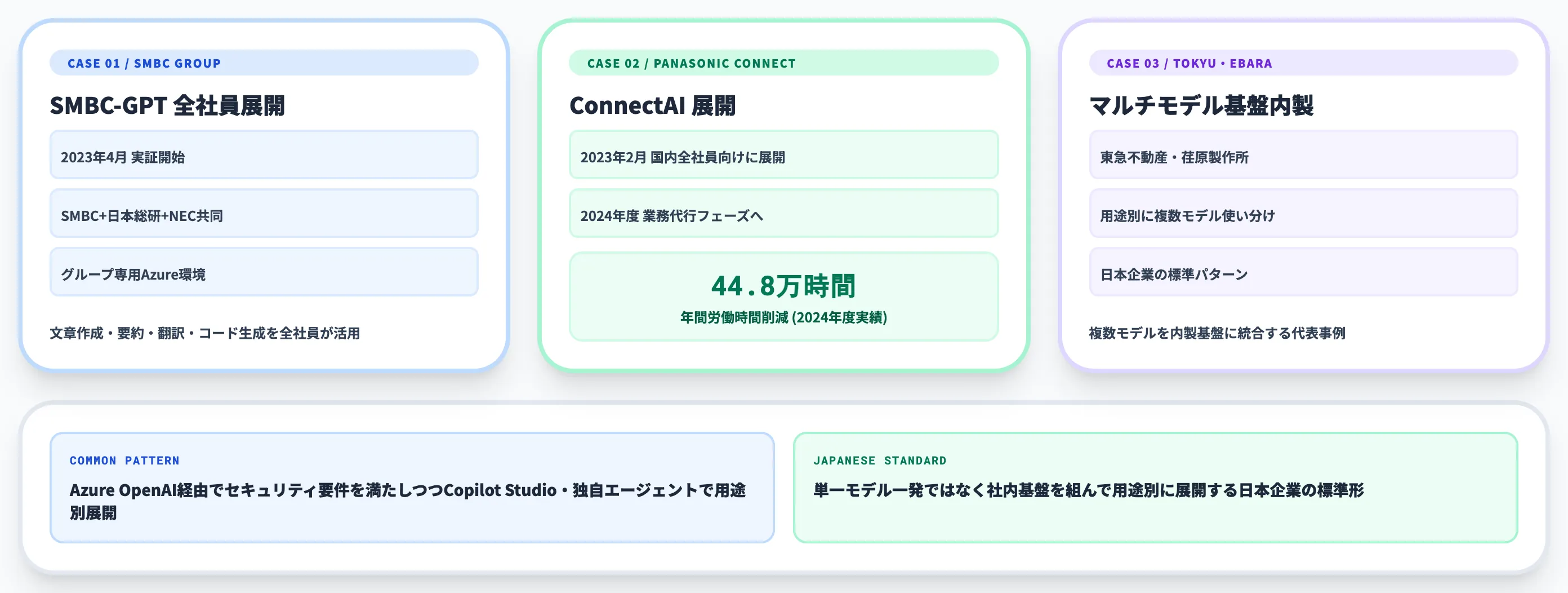Select the 複数モデルを内製基盤に統合する代表事例 text
This screenshot has width=1568, height=593.
click(1217, 333)
